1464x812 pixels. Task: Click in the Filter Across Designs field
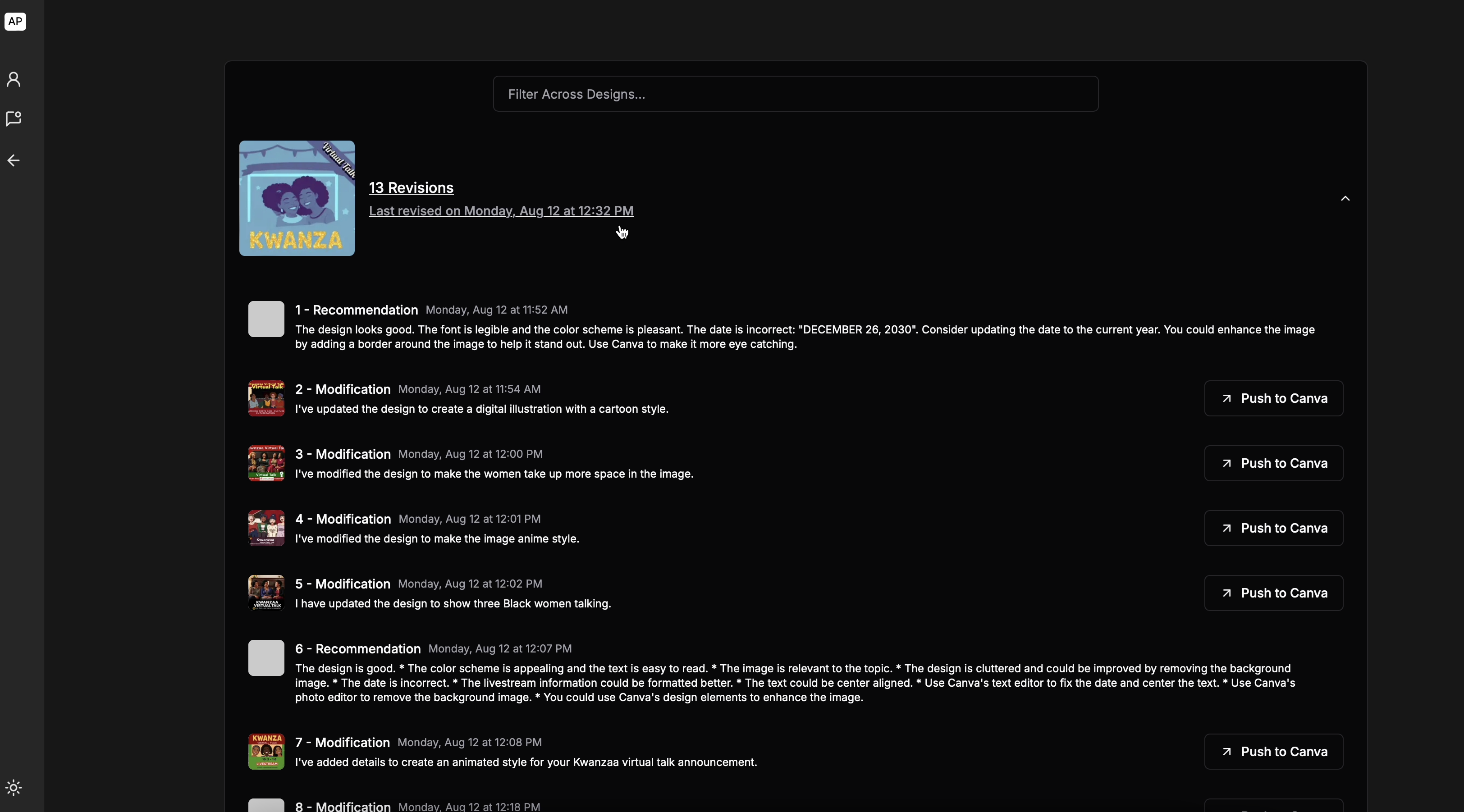tap(795, 94)
